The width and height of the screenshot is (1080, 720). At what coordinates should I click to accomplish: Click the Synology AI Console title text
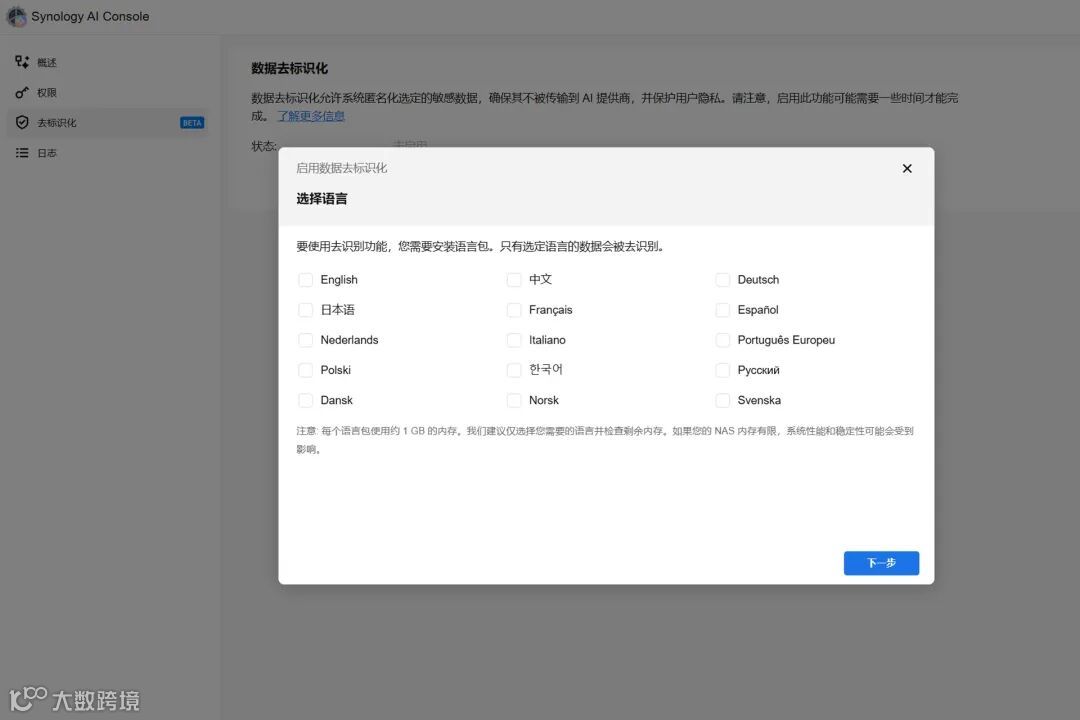tap(90, 17)
